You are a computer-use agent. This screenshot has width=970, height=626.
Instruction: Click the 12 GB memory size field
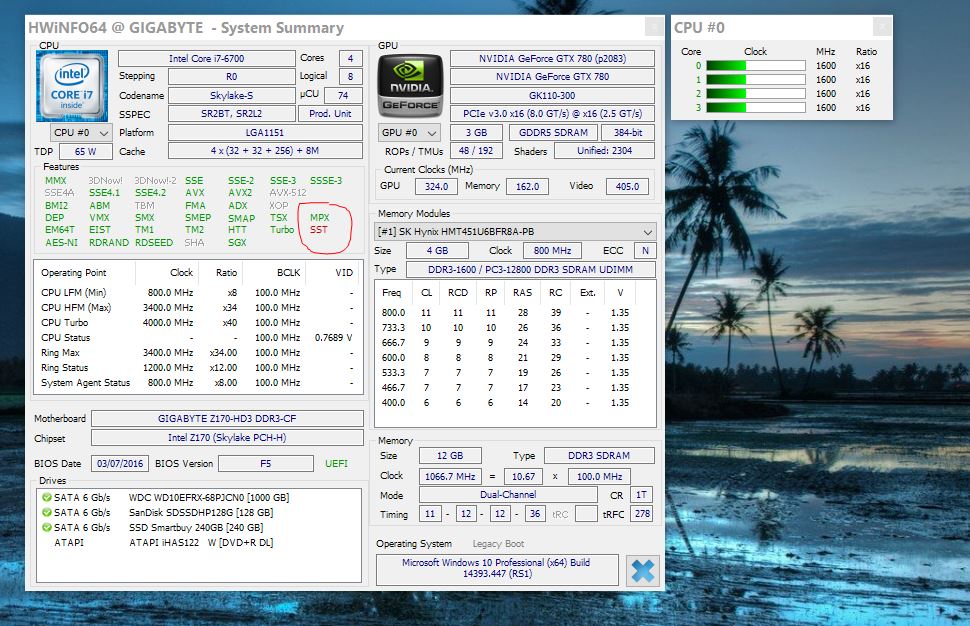(x=450, y=456)
